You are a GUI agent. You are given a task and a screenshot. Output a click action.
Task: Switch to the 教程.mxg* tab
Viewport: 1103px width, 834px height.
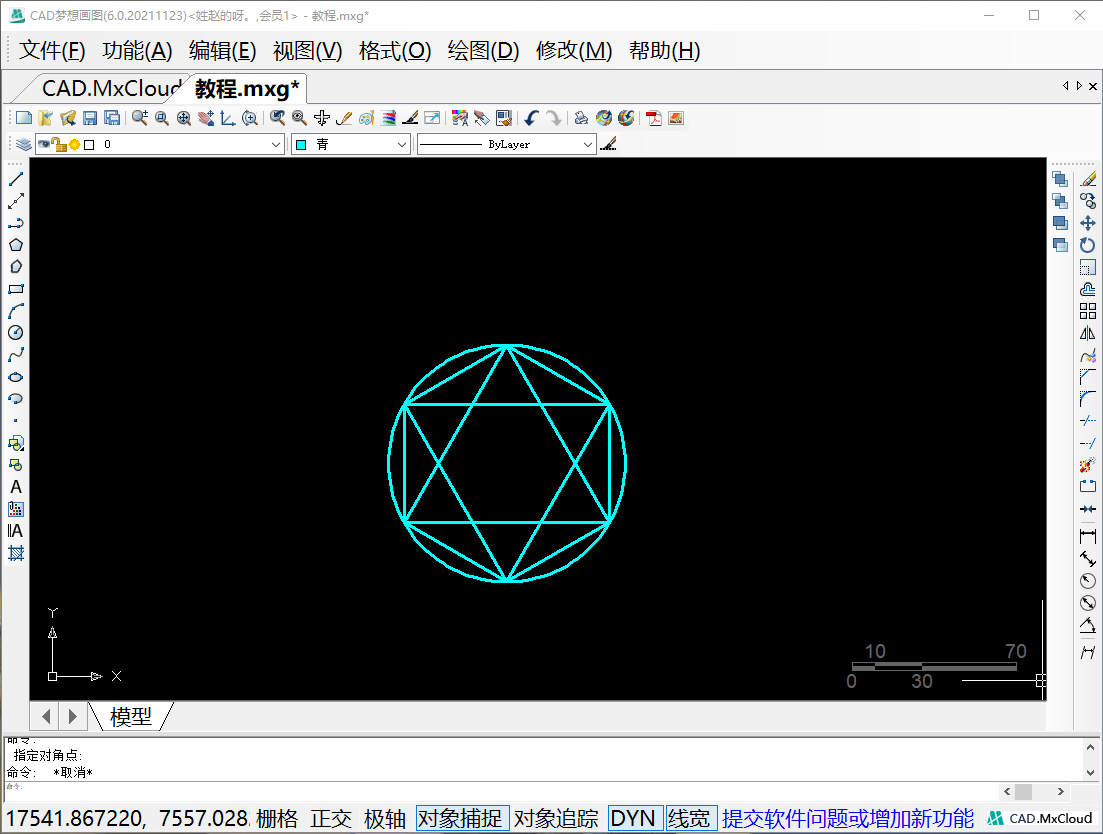[x=247, y=89]
